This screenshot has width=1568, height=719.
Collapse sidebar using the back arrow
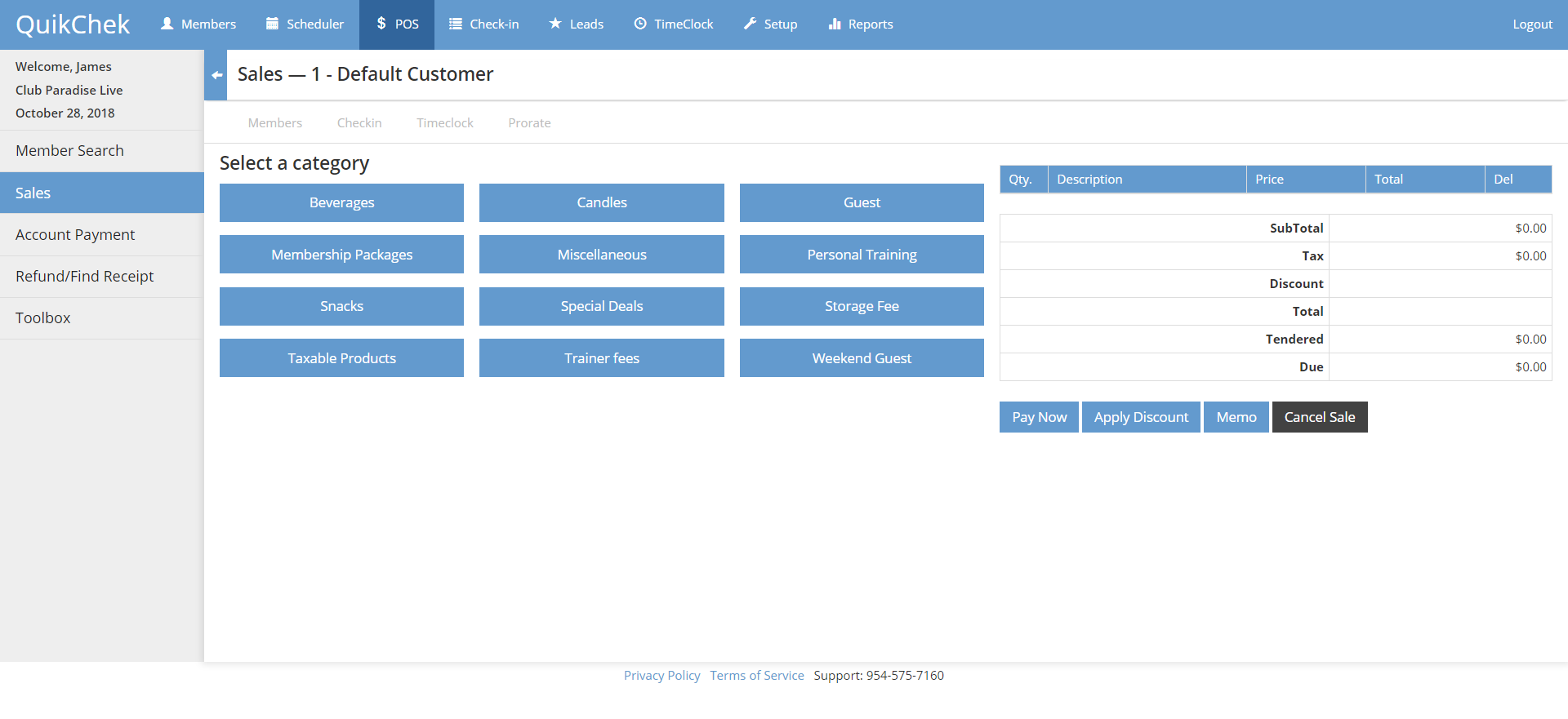point(216,75)
